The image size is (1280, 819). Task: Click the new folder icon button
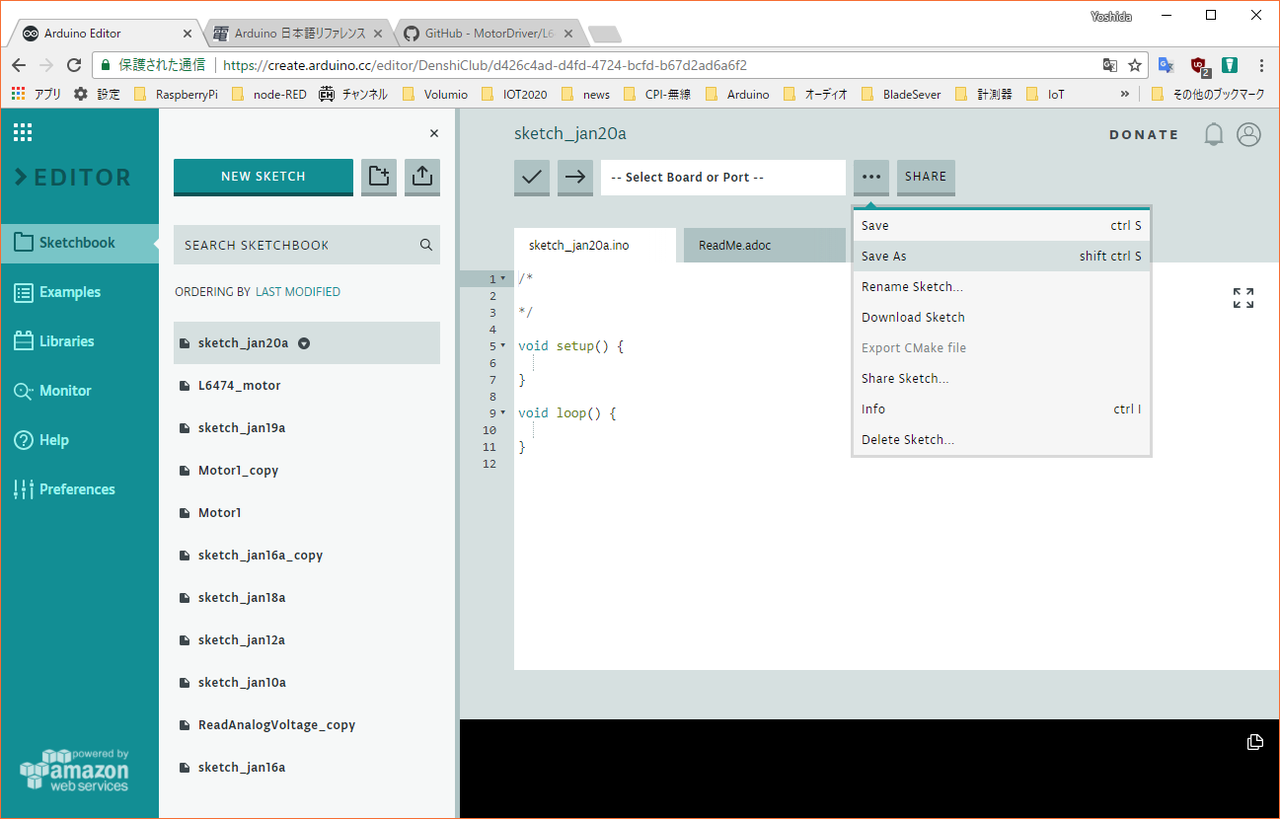[x=379, y=176]
